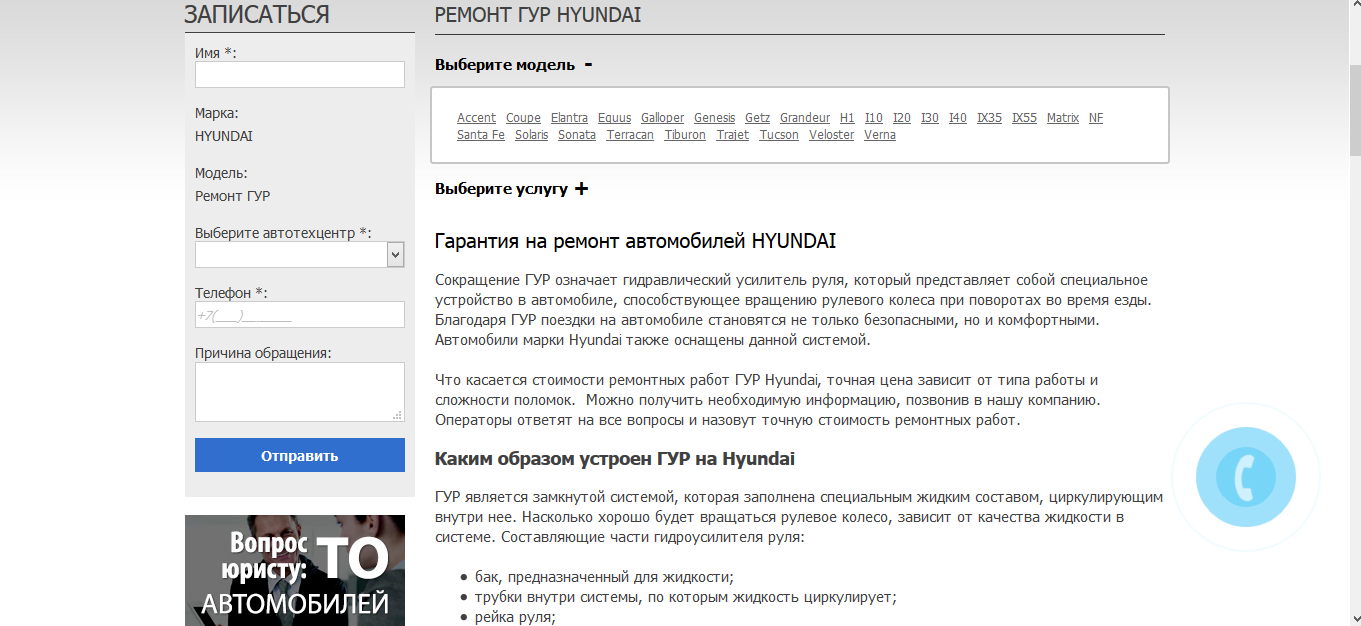This screenshot has width=1361, height=626.
Task: Open the NF model link
Action: (x=1096, y=118)
